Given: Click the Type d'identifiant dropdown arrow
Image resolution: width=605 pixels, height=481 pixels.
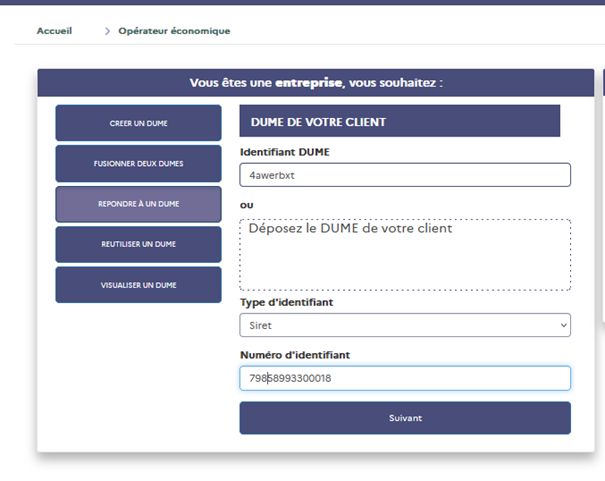Looking at the screenshot, I should (563, 325).
